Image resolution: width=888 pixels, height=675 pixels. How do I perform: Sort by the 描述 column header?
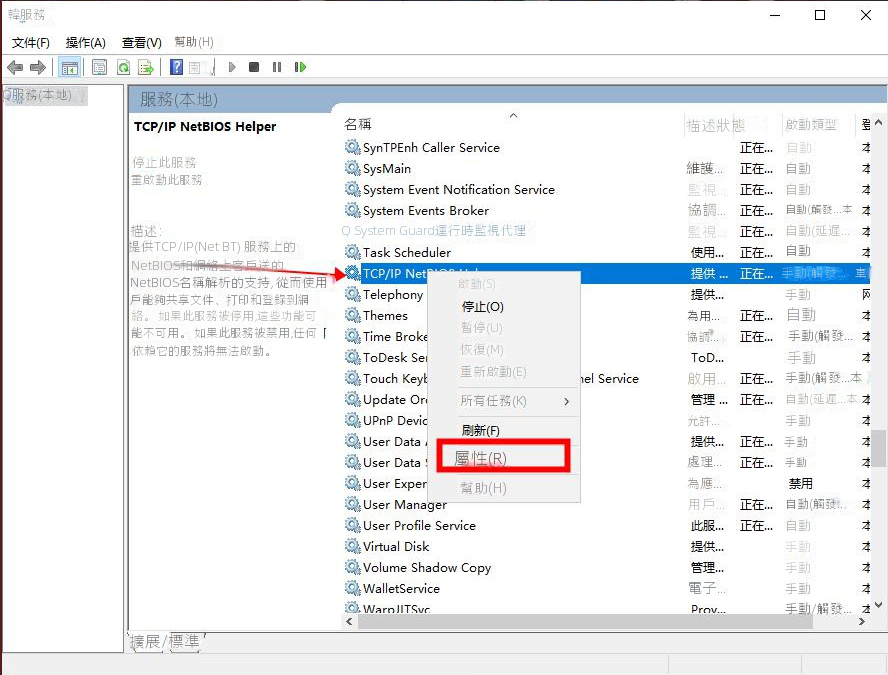701,125
